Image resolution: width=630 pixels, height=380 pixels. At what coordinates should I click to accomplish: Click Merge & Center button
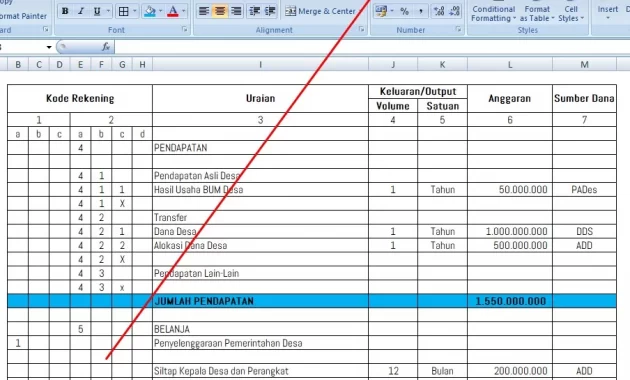click(x=321, y=11)
